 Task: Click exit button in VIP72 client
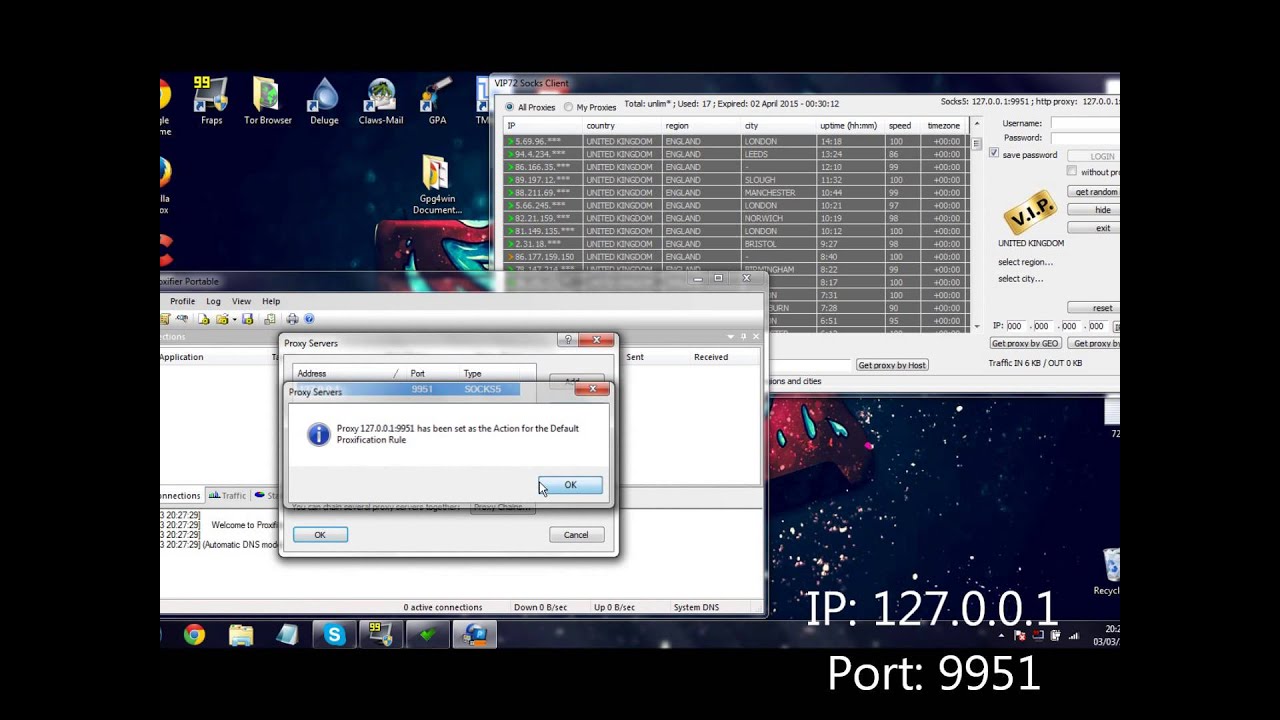pos(1093,228)
